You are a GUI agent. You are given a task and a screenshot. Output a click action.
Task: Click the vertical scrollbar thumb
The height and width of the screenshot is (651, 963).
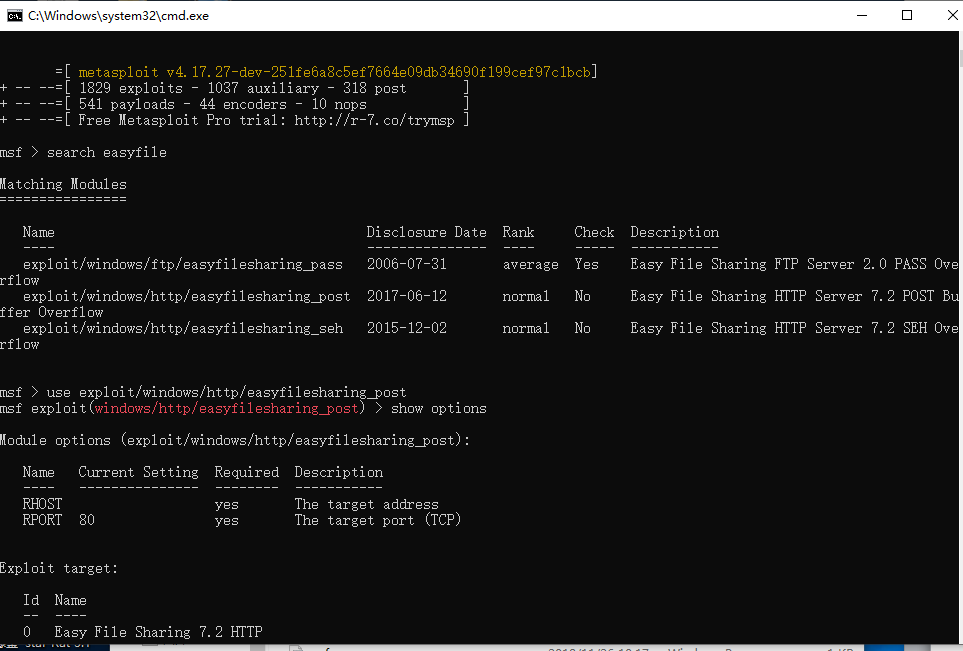click(x=961, y=58)
